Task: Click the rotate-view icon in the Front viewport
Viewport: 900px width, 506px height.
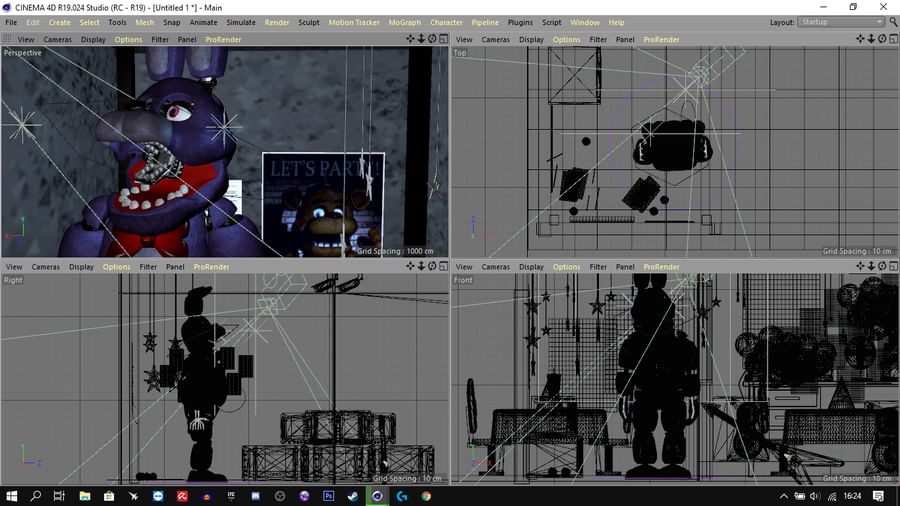Action: [882, 266]
